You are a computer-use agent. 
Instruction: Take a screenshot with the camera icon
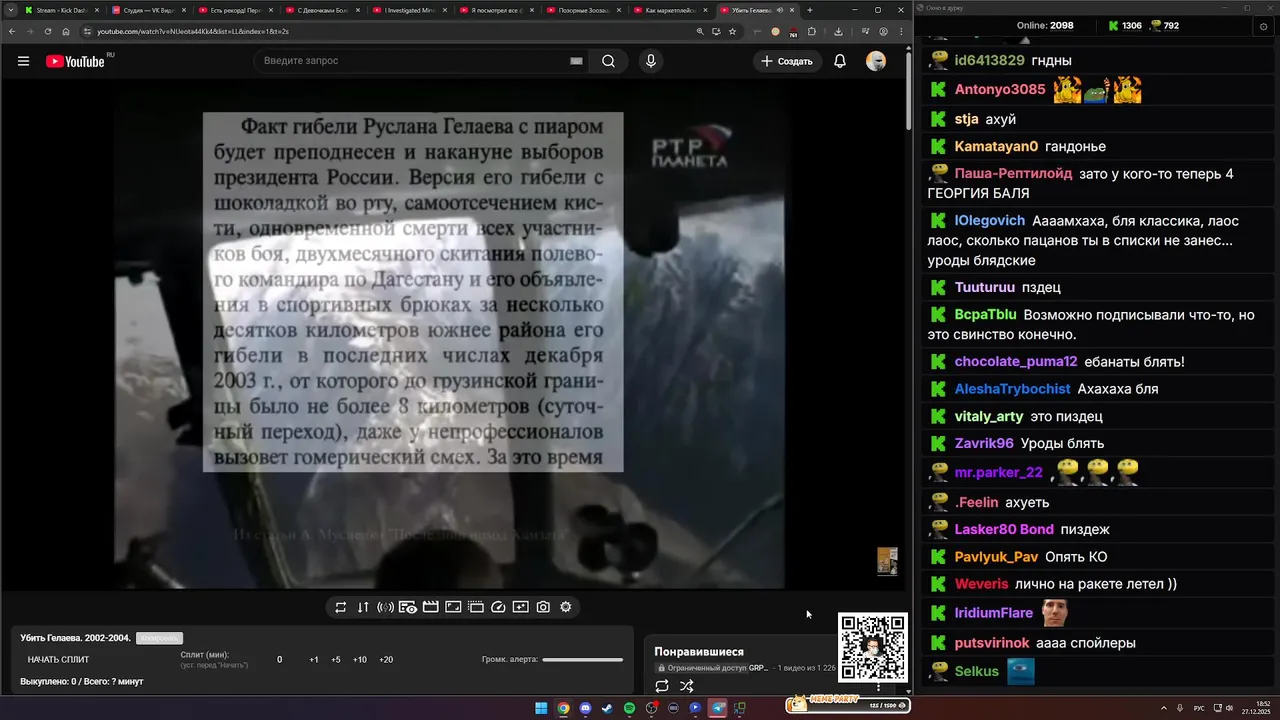point(543,607)
